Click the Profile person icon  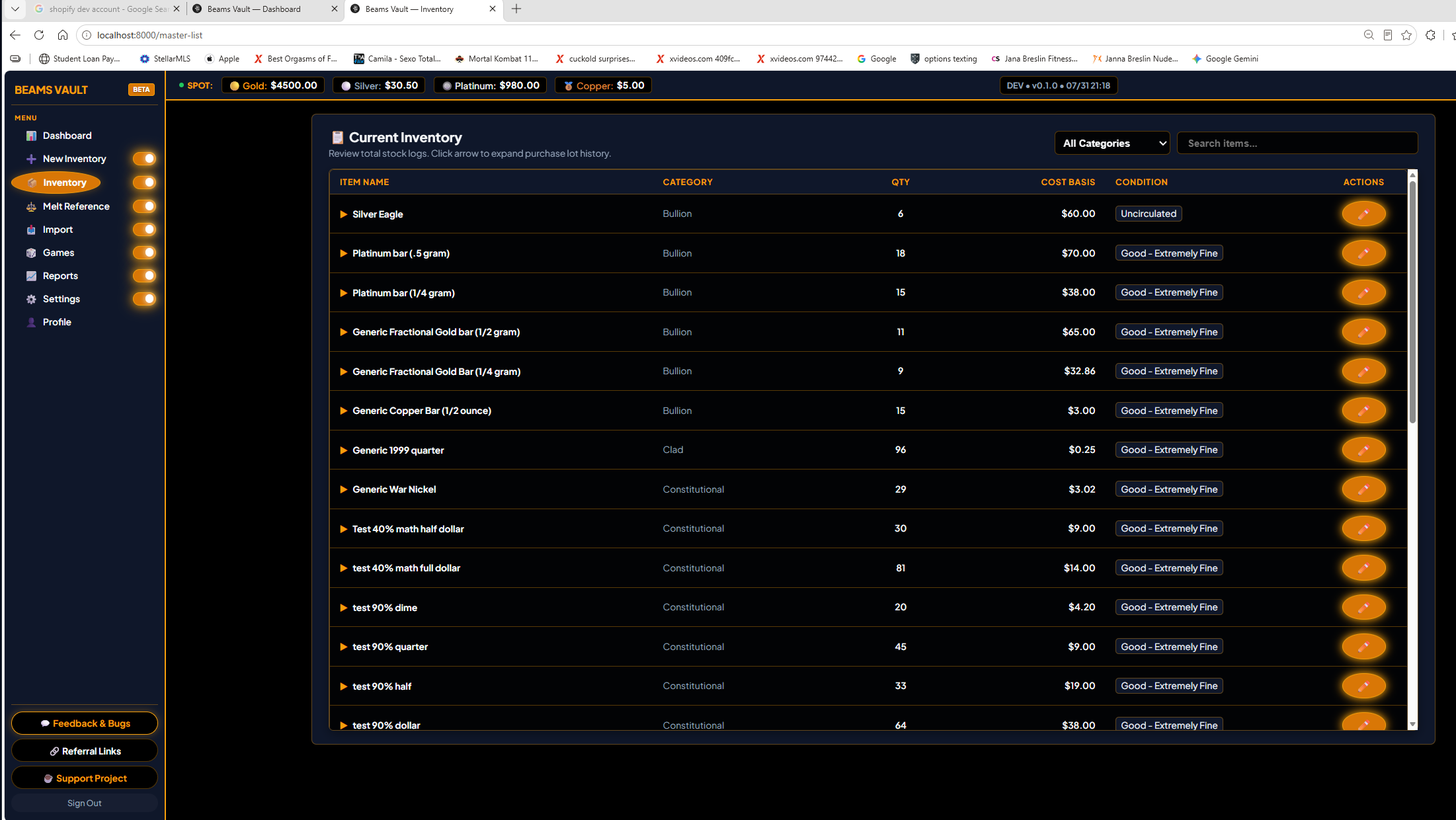(x=31, y=322)
